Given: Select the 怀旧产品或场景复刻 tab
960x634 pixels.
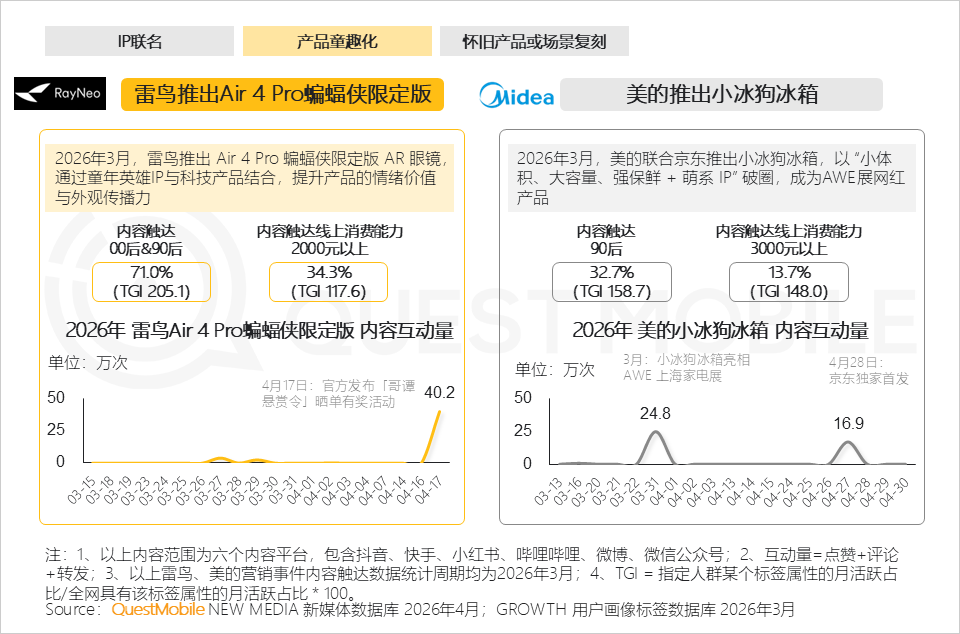Looking at the screenshot, I should pos(534,41).
